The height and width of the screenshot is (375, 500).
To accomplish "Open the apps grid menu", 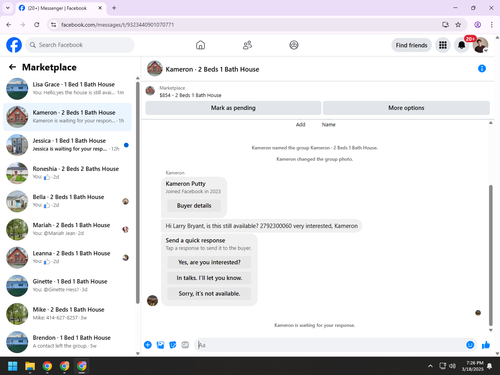I will point(443,45).
